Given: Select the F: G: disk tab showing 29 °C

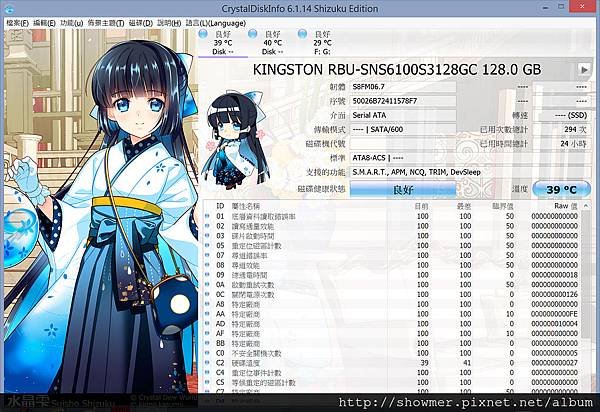Looking at the screenshot, I should click(x=322, y=43).
